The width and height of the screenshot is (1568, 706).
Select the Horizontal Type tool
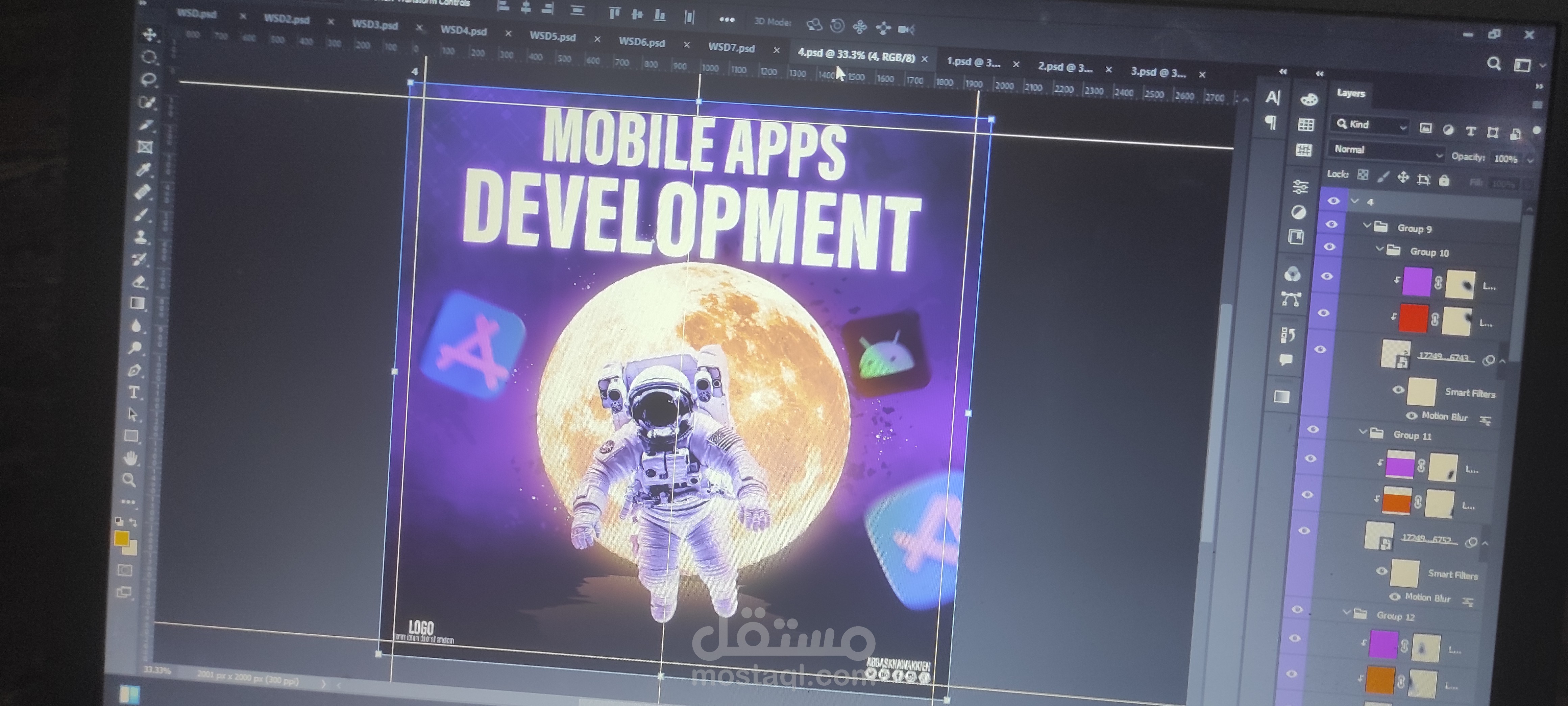[x=134, y=392]
